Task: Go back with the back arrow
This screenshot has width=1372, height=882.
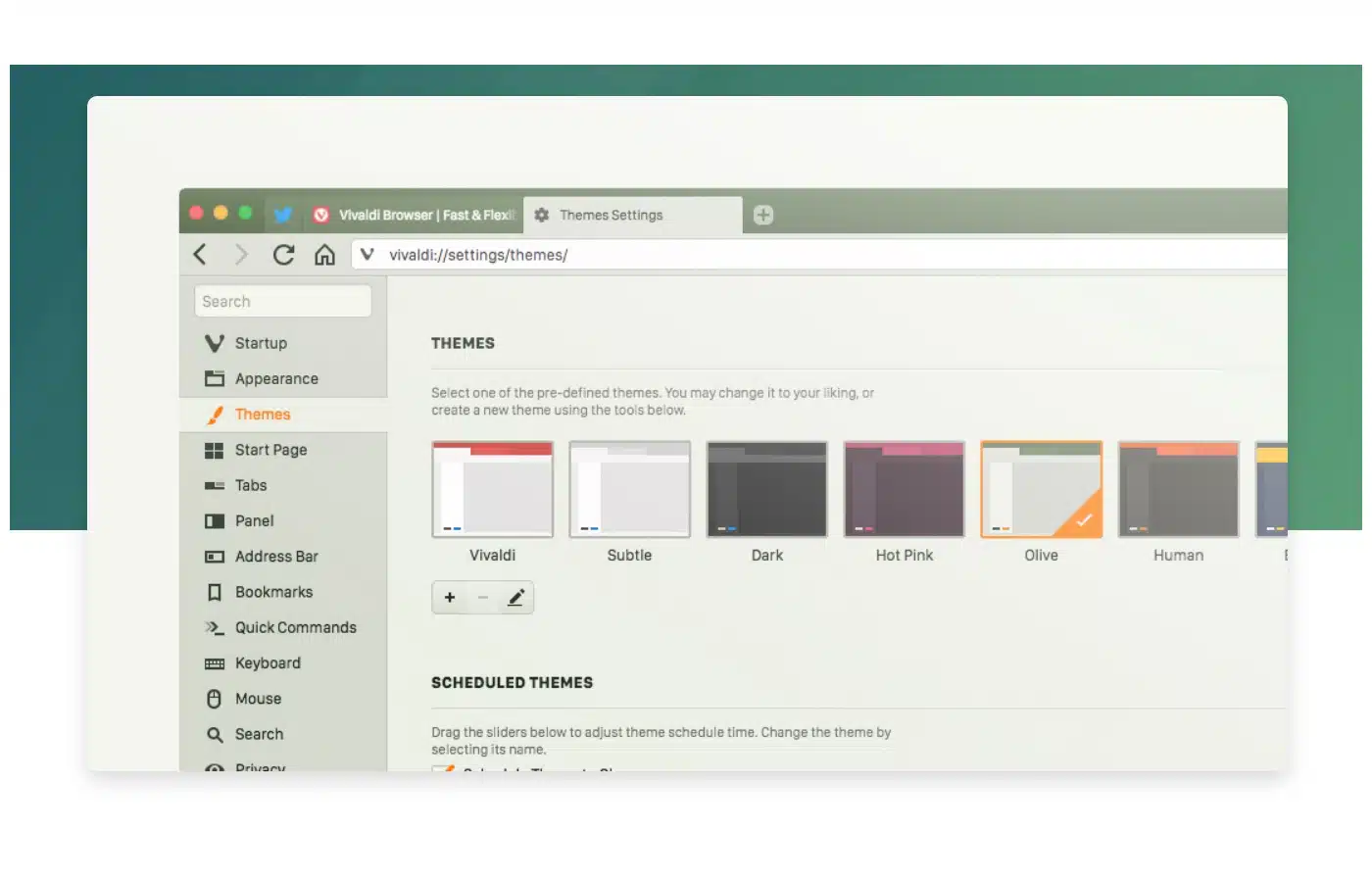Action: 200,255
